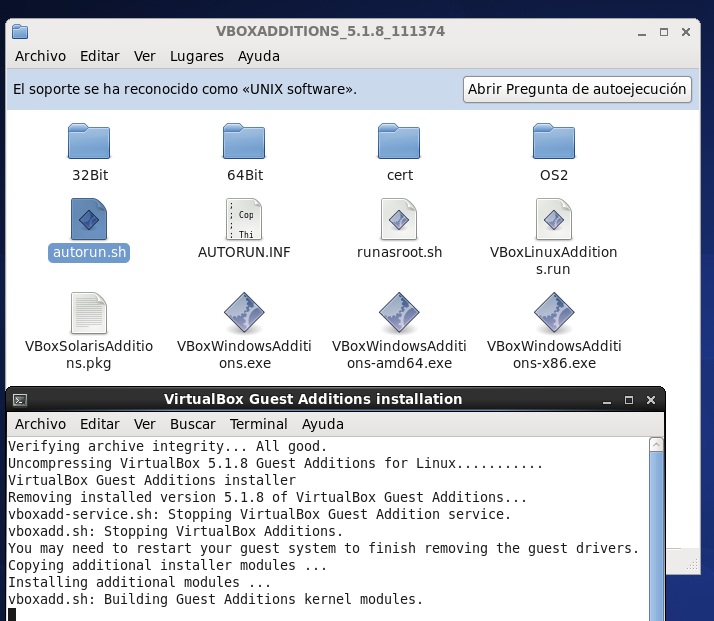Select the VBoxSolarisAdditions.pkg file icon
The height and width of the screenshot is (621, 714).
89,313
